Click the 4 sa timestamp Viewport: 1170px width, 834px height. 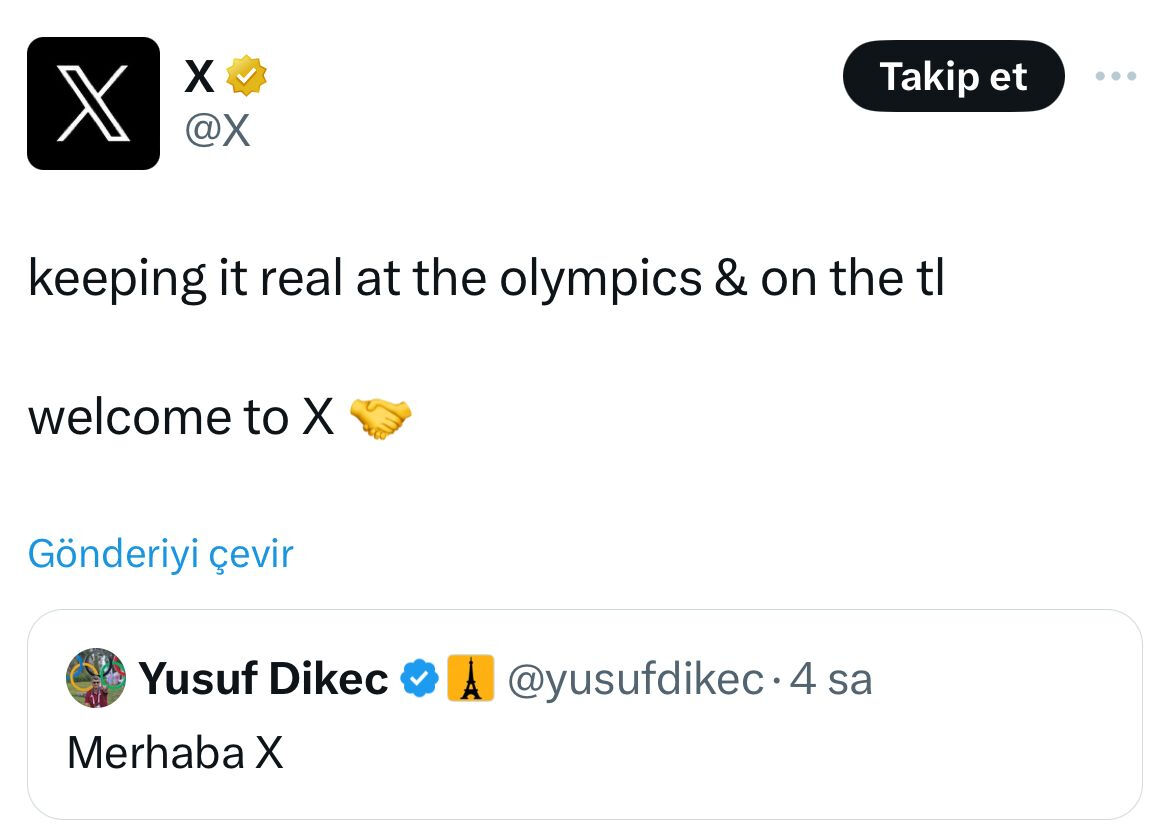click(x=832, y=678)
